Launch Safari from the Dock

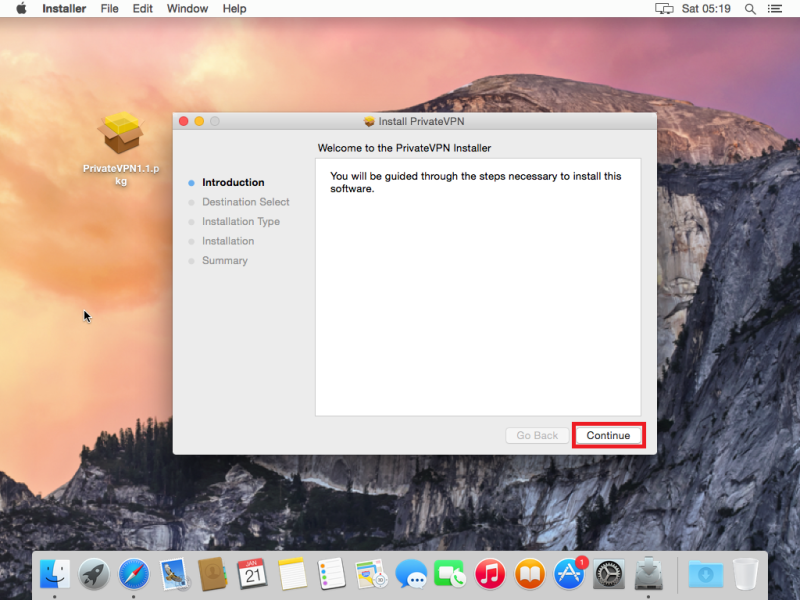tap(133, 573)
